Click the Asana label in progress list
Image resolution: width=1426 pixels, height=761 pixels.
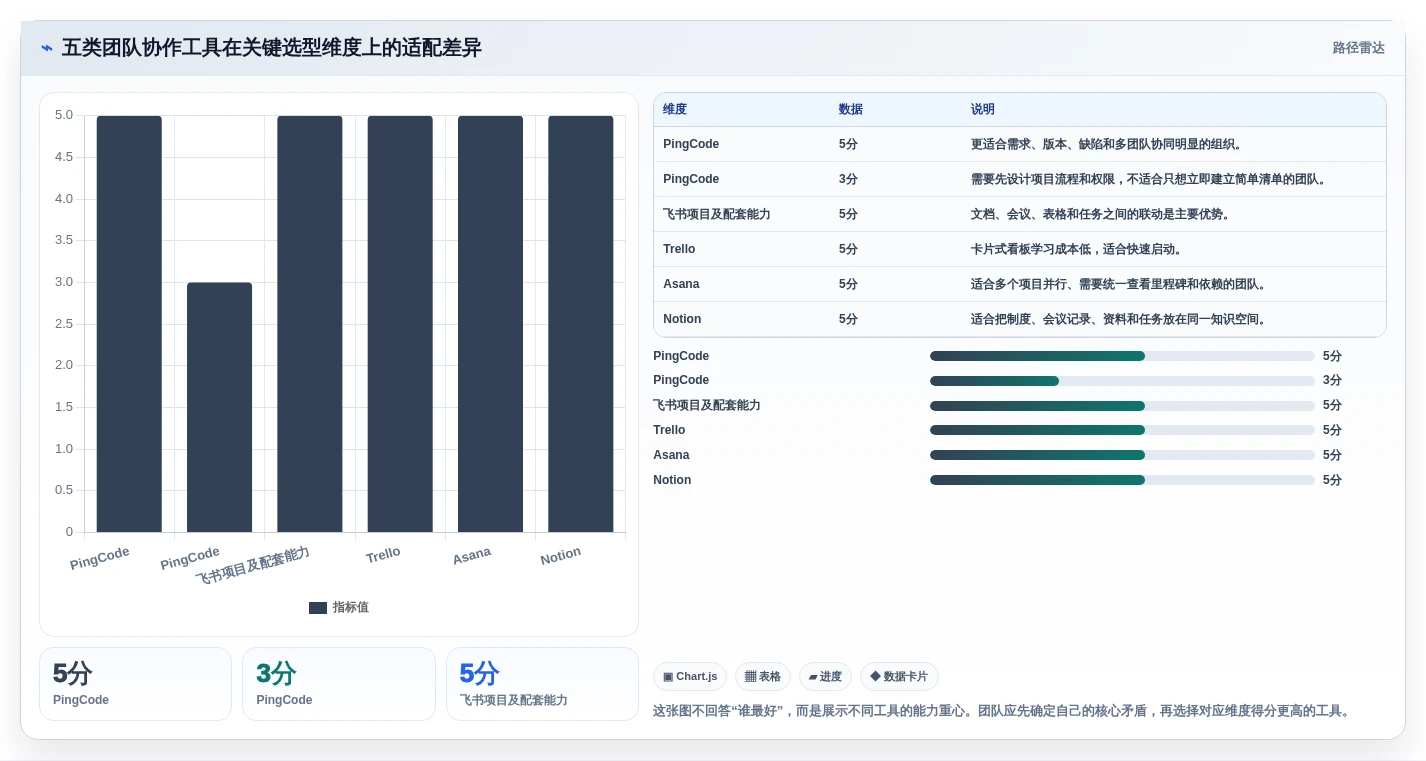(x=671, y=455)
